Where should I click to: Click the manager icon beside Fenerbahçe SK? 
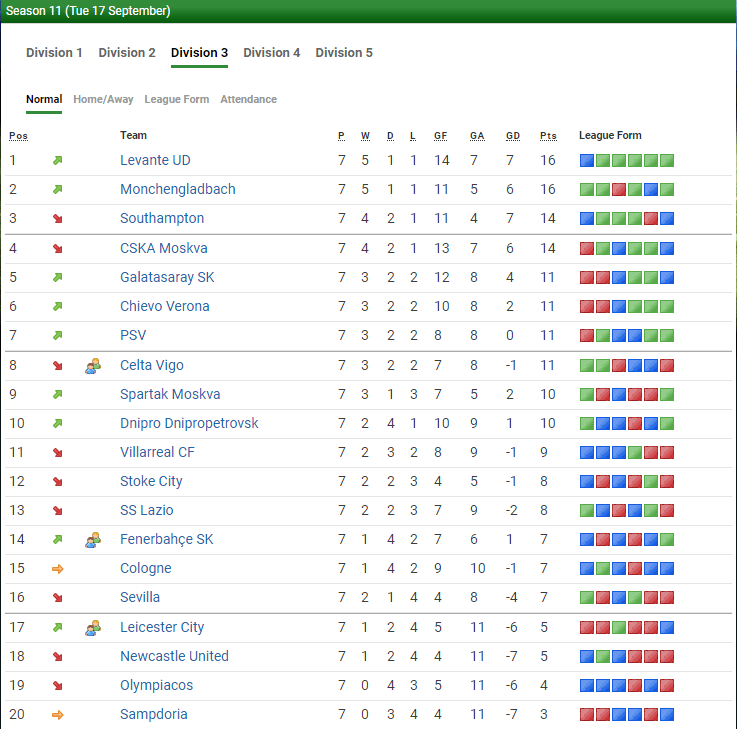(x=93, y=540)
